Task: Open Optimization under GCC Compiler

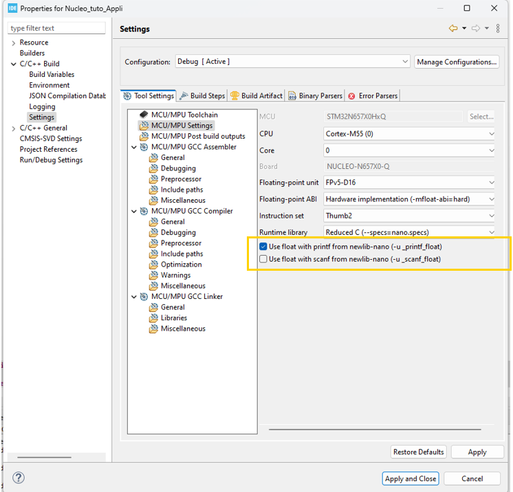Action: point(176,264)
